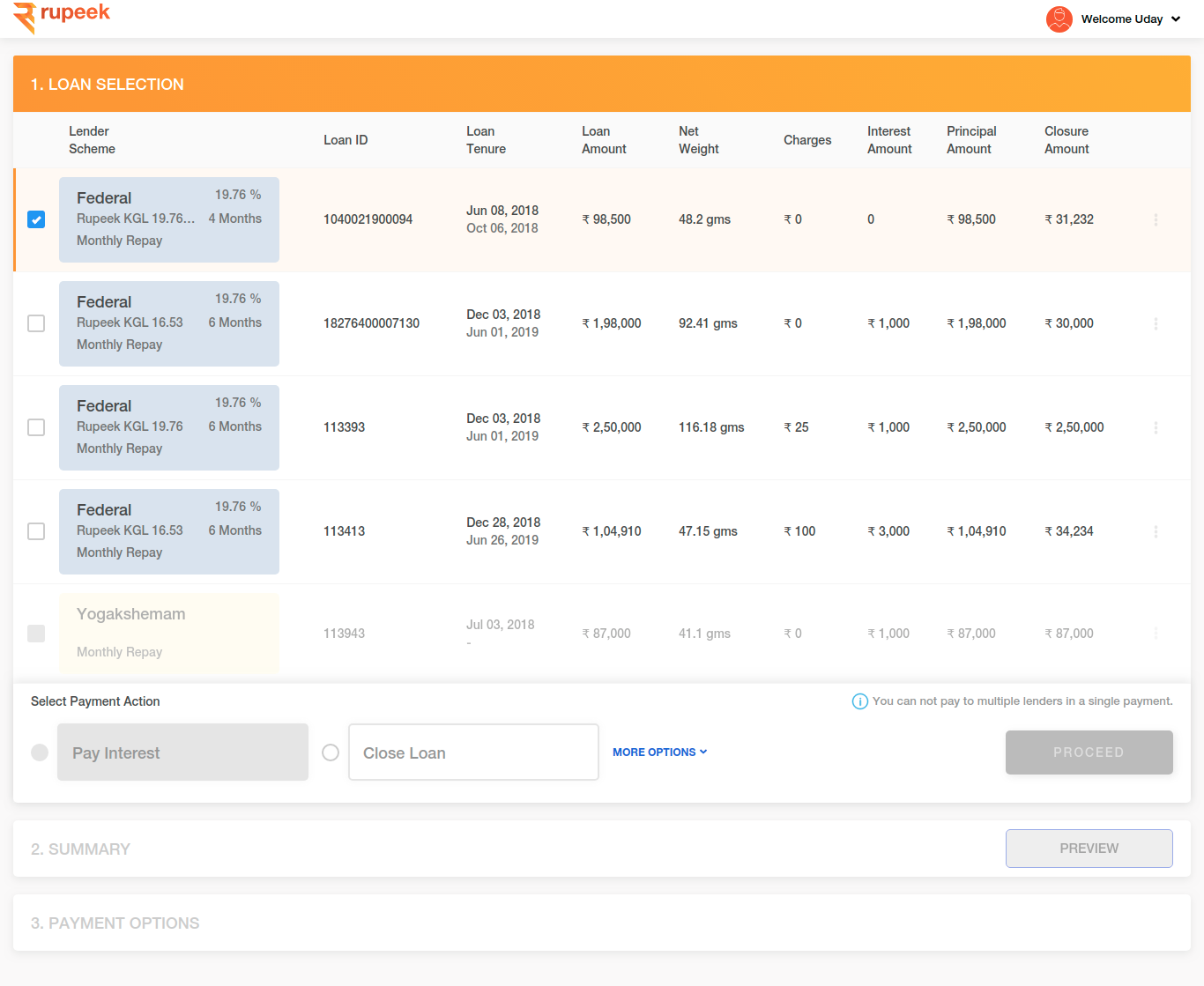1204x986 pixels.
Task: Click the Federal scheme card for loan 18276400007130
Action: coord(169,323)
